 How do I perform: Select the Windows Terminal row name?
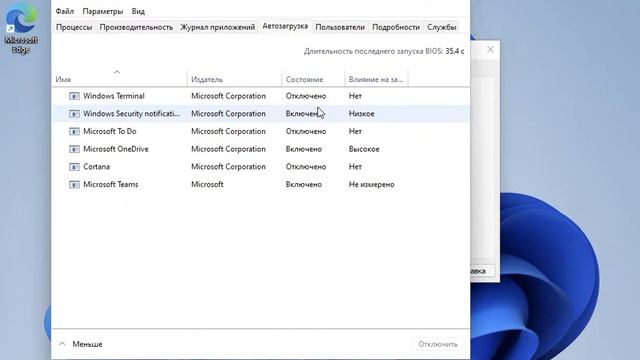[x=114, y=96]
